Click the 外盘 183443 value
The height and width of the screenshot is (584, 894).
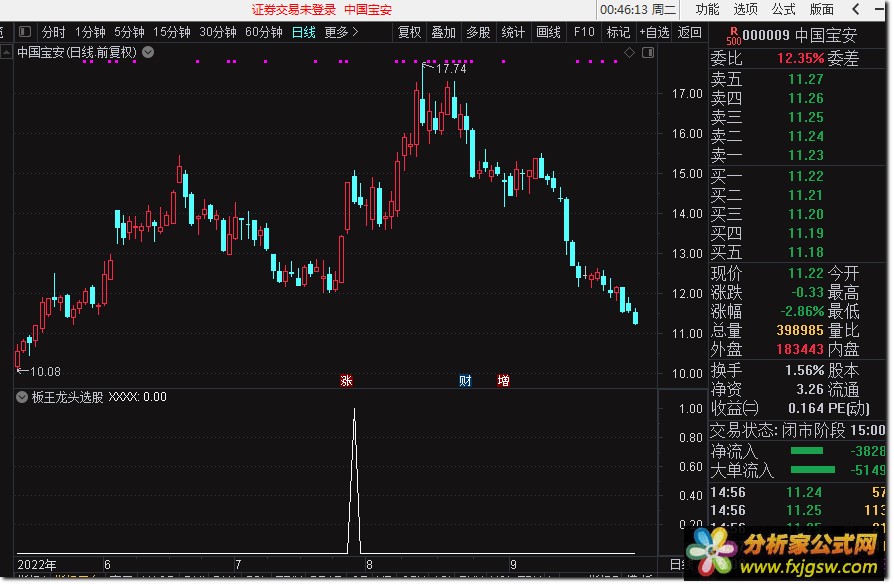[800, 349]
